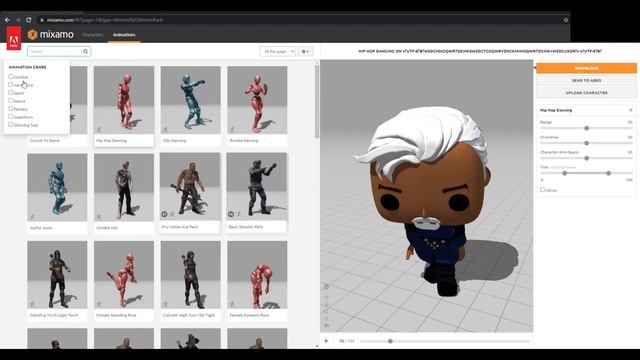
Task: Select the Standing Torch Light Torch thumbnail
Action: pos(57,275)
